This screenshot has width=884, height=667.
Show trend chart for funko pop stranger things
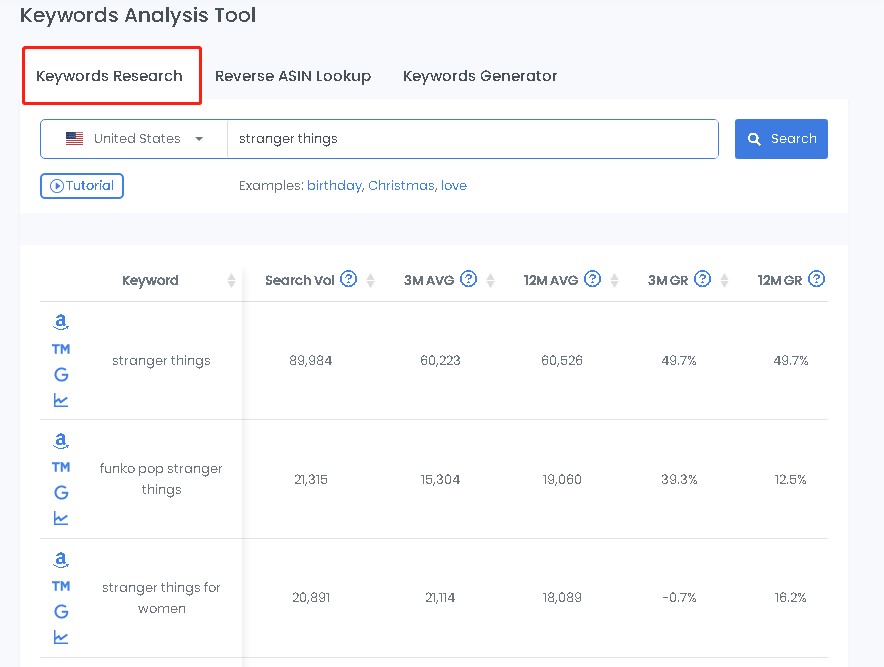click(x=61, y=518)
